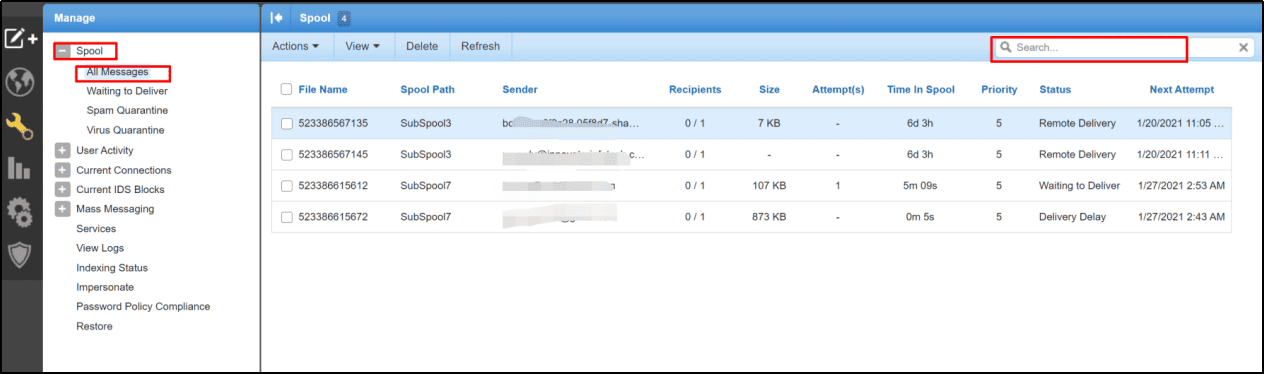The width and height of the screenshot is (1264, 374).
Task: Open Spam Quarantine
Action: (x=127, y=110)
